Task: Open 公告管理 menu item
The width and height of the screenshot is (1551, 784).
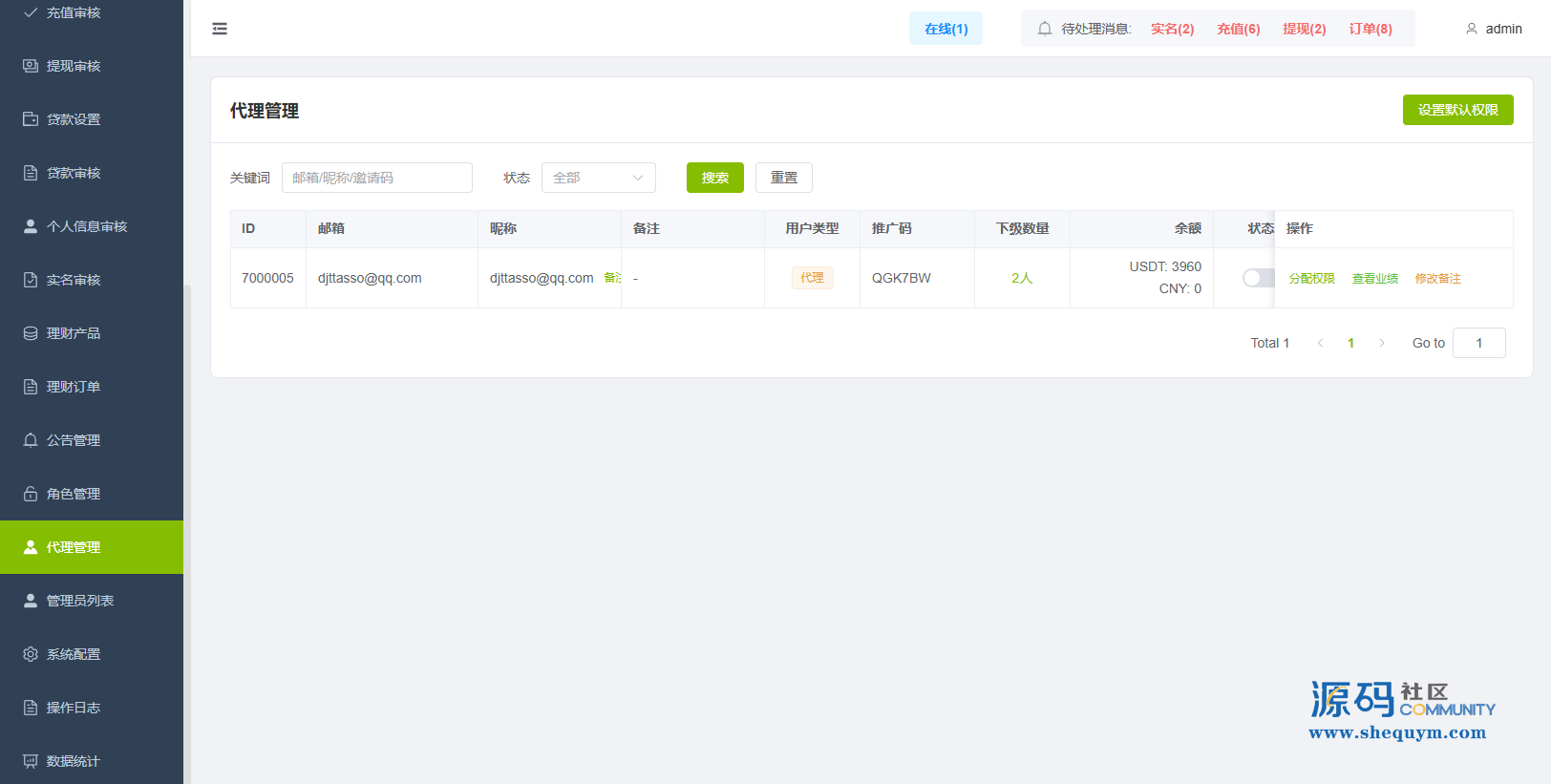Action: [92, 440]
